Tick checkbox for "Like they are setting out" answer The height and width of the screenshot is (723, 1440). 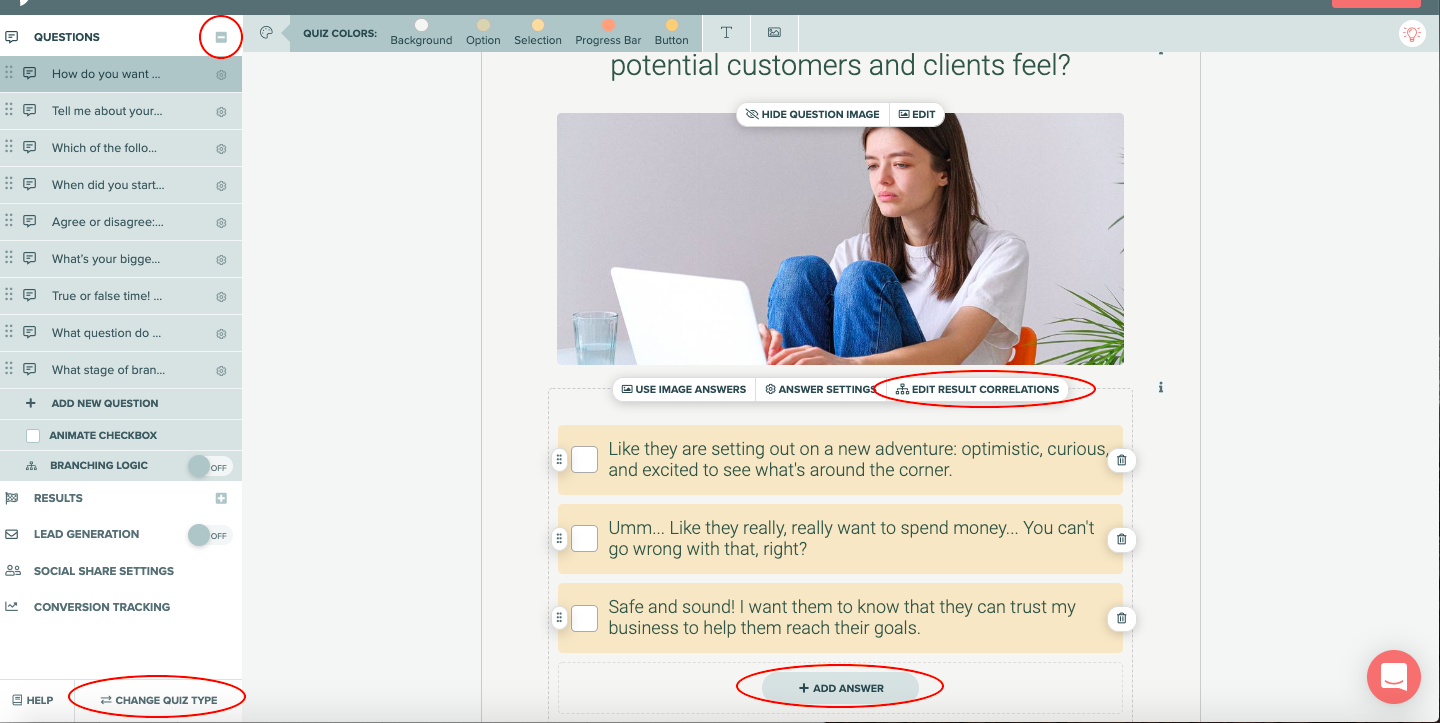point(584,460)
